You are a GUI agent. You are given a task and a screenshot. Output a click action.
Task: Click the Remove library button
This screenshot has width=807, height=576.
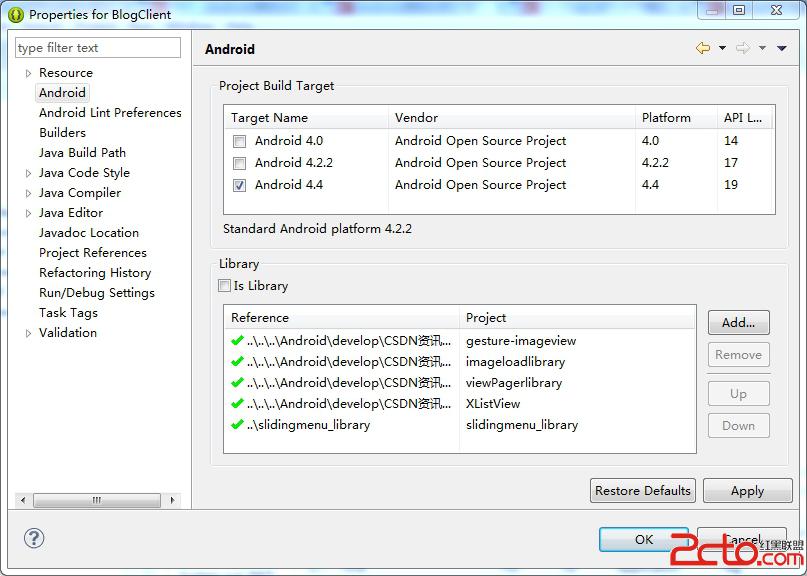tap(739, 355)
